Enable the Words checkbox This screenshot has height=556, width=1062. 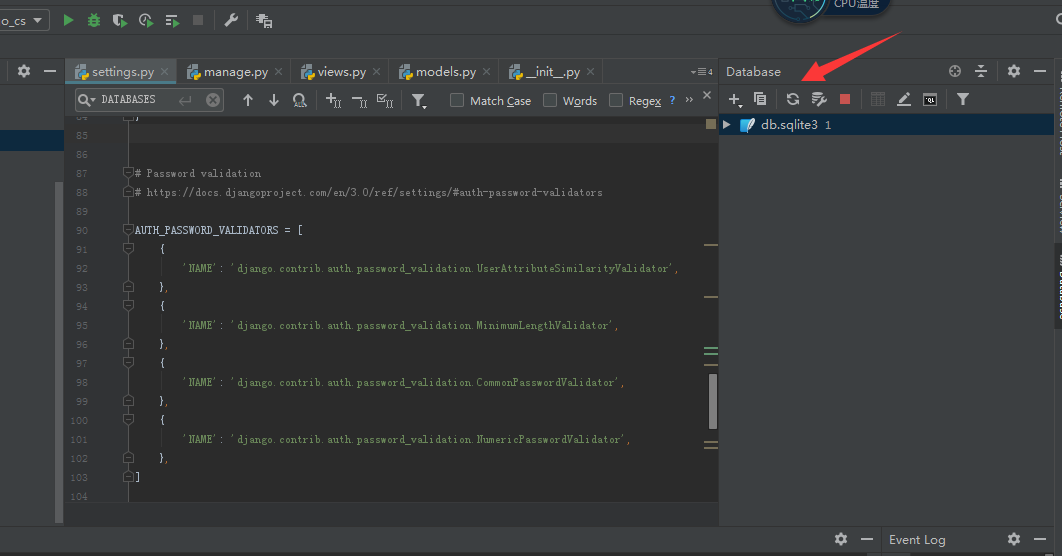pyautogui.click(x=550, y=100)
